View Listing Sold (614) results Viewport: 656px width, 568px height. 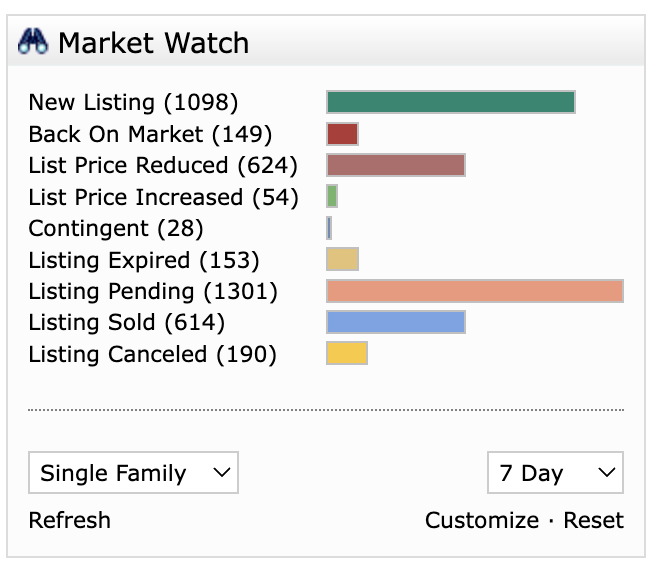click(x=126, y=322)
